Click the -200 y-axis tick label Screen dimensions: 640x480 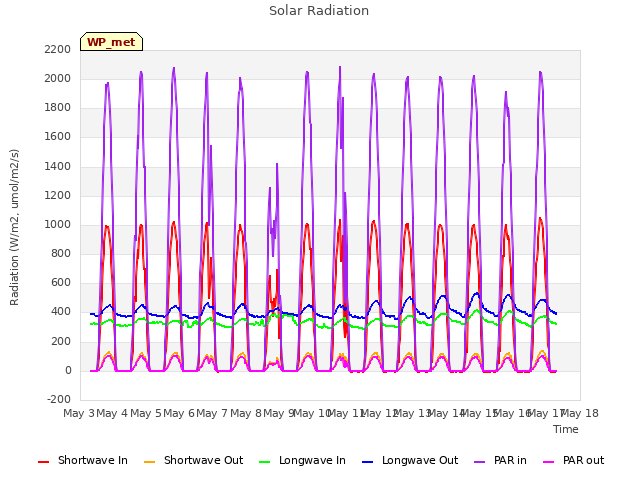[59, 399]
